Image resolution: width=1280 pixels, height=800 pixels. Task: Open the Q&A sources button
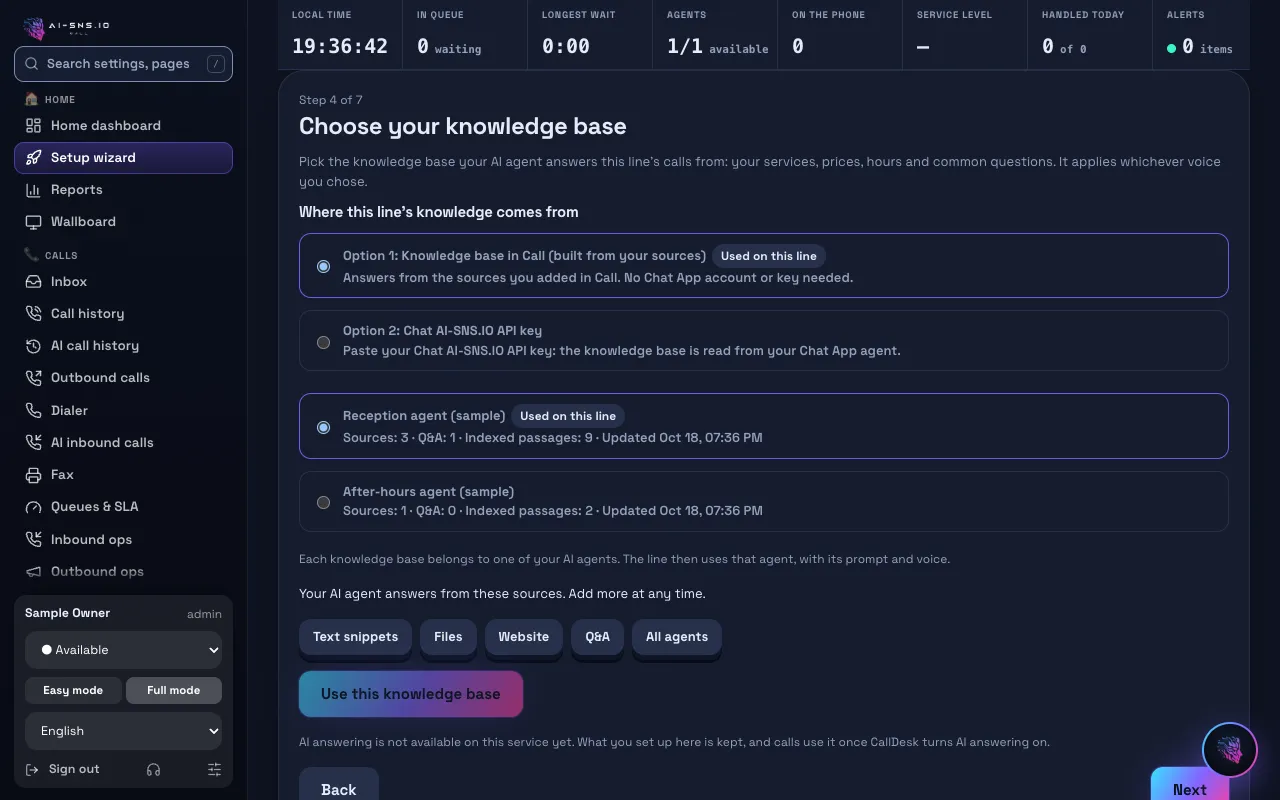point(598,637)
